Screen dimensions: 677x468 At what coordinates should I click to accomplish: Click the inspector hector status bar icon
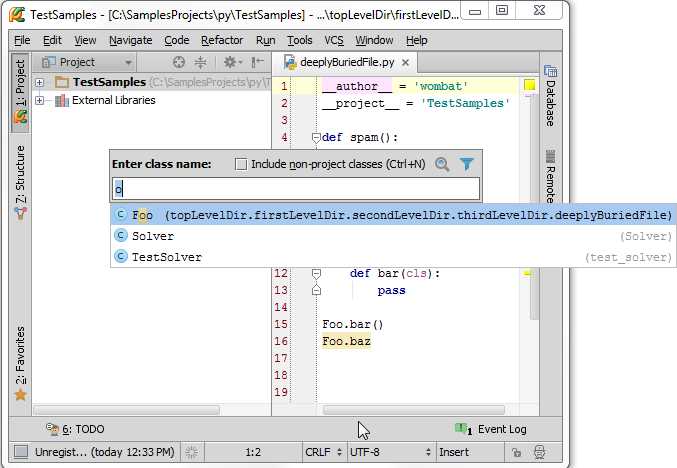coord(539,452)
